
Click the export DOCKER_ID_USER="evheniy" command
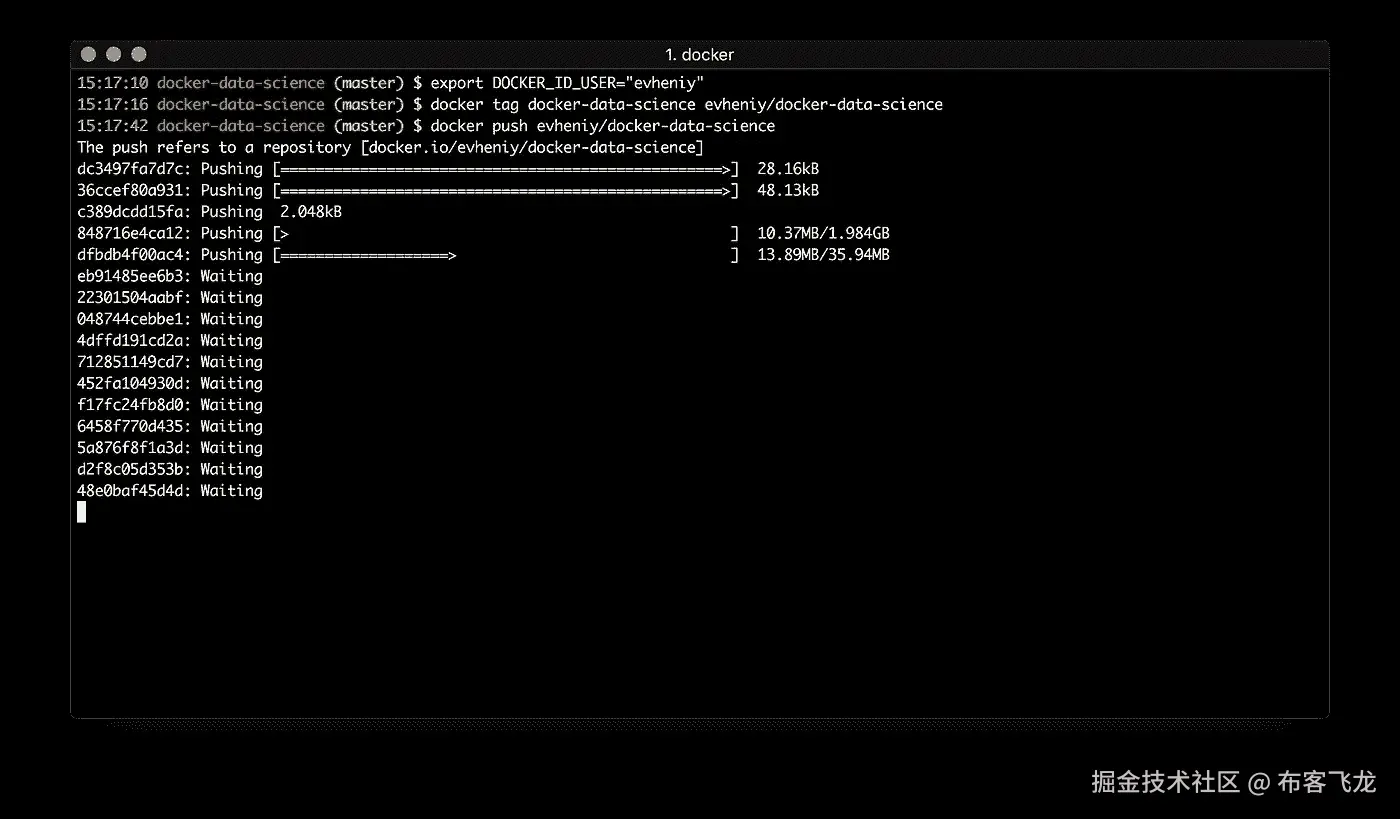click(568, 83)
